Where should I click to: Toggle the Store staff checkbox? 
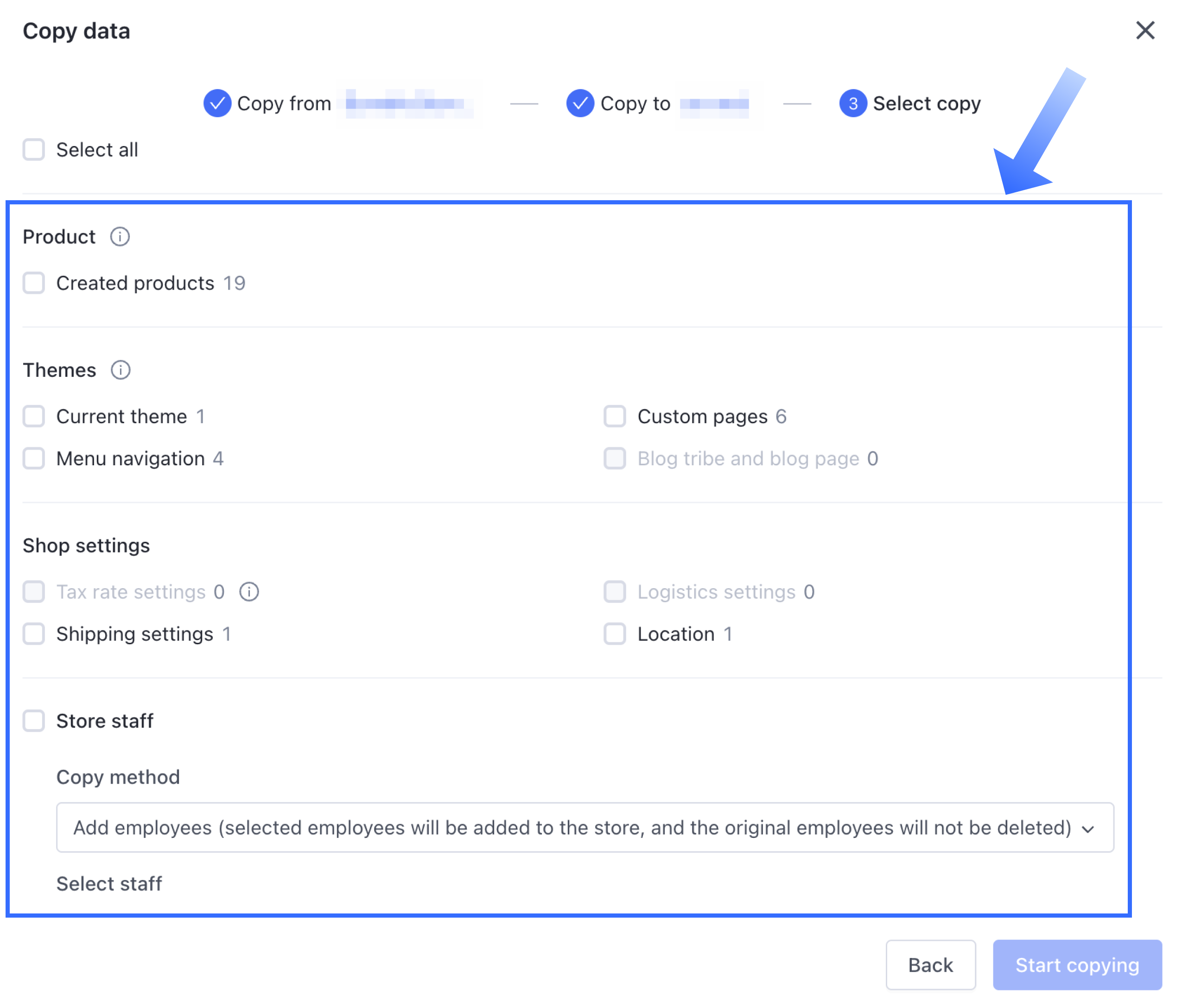click(34, 721)
